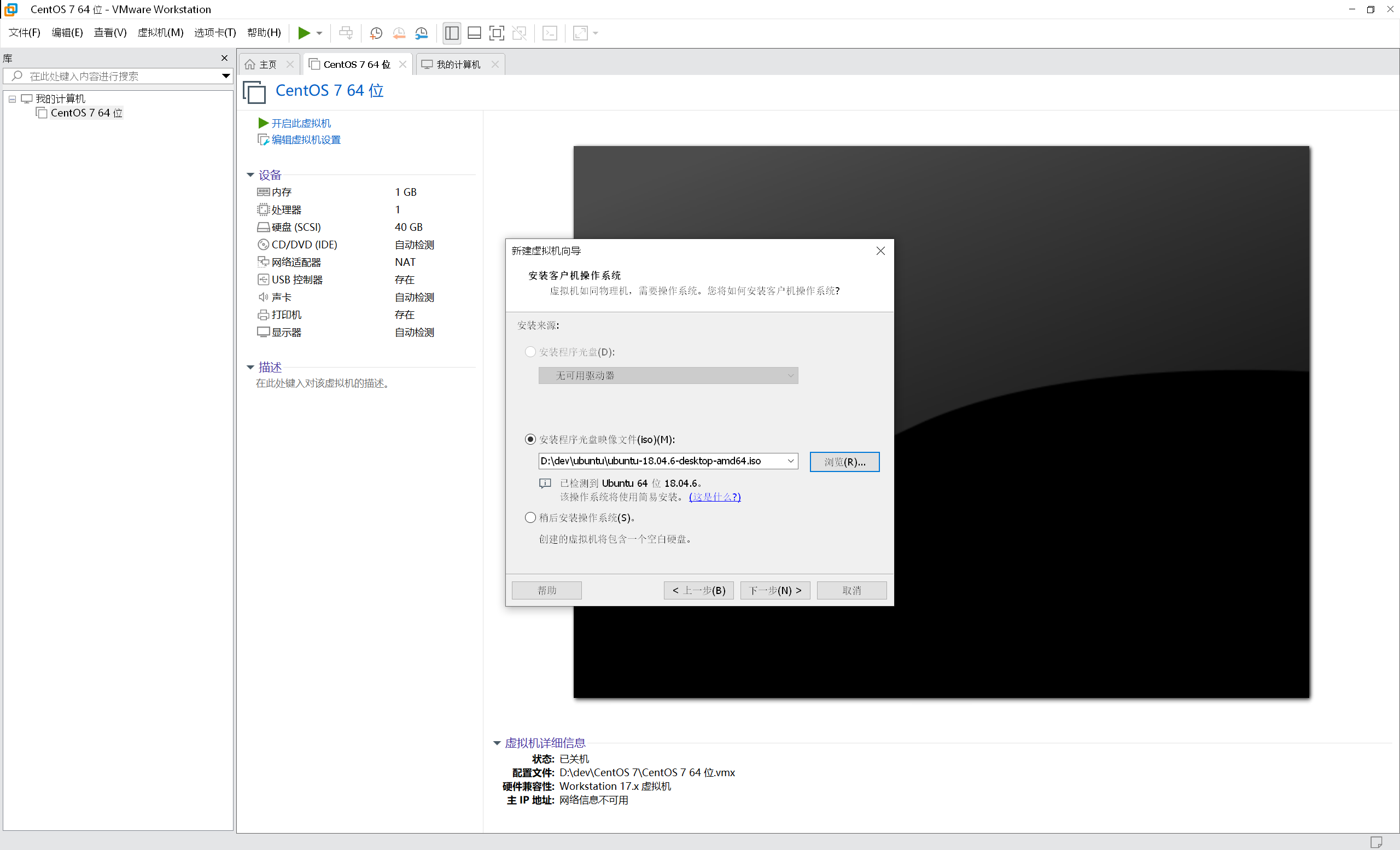Toggle the thumbnail bar view icon
Image resolution: width=1400 pixels, height=850 pixels.
coord(474,33)
